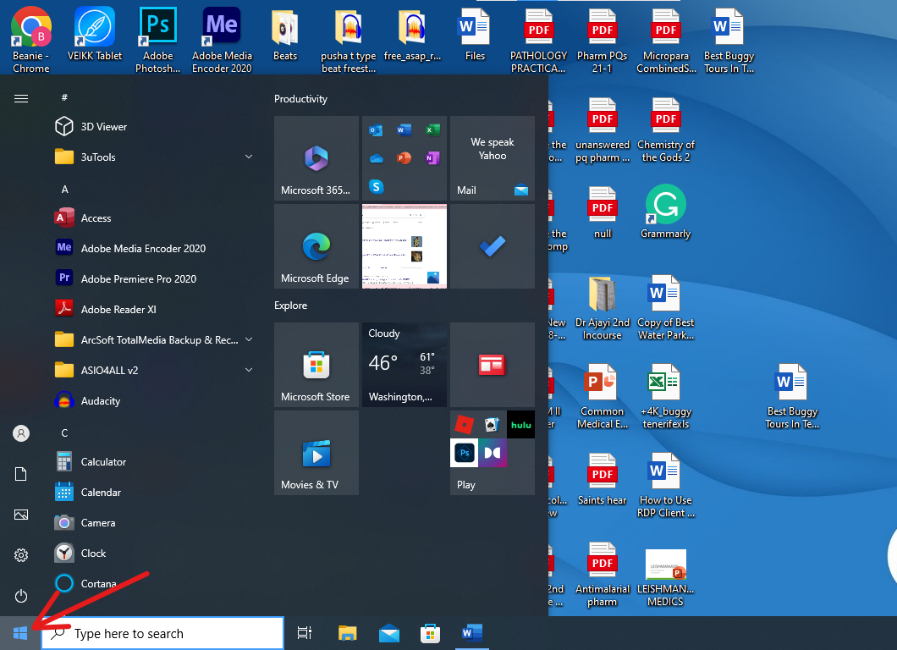
Task: Open Saints hear PDF on desktop
Action: [x=602, y=479]
